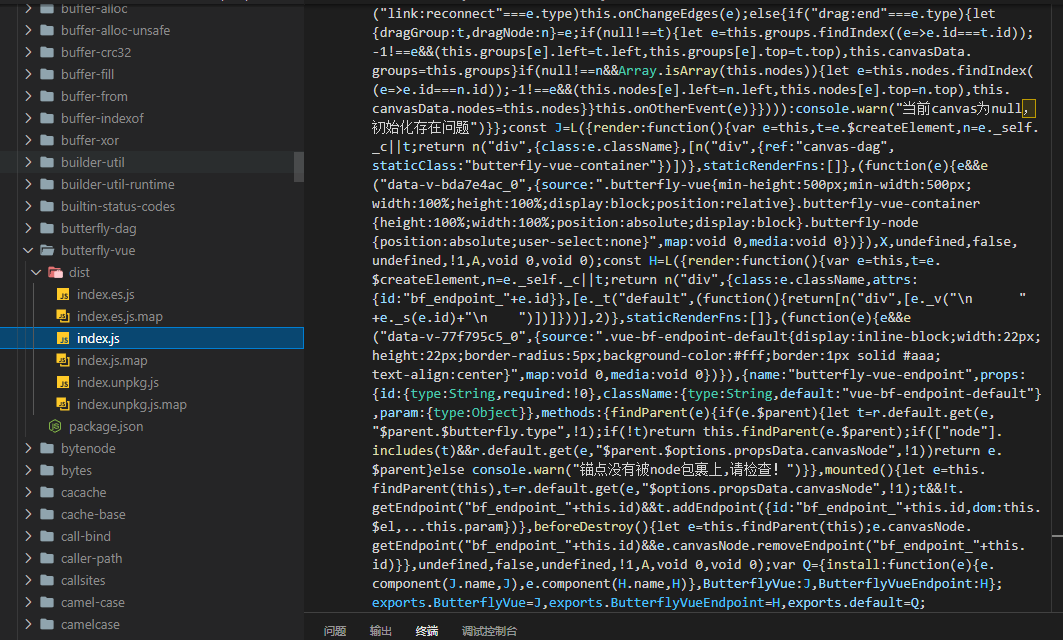Click the builtin-status-codes folder icon
Viewport: 1063px width, 640px height.
coord(47,206)
